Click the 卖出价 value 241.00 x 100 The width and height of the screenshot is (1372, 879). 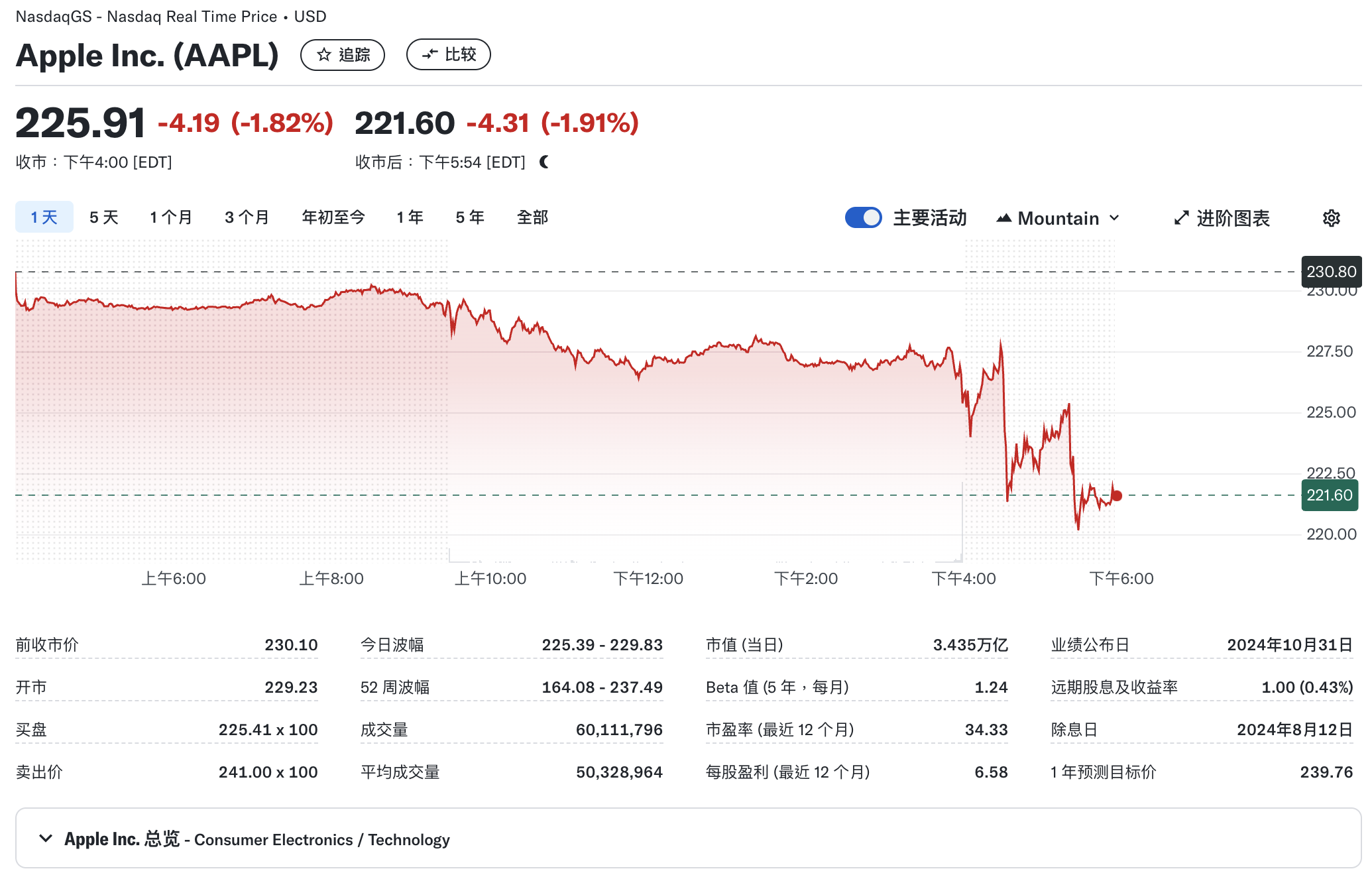click(268, 772)
